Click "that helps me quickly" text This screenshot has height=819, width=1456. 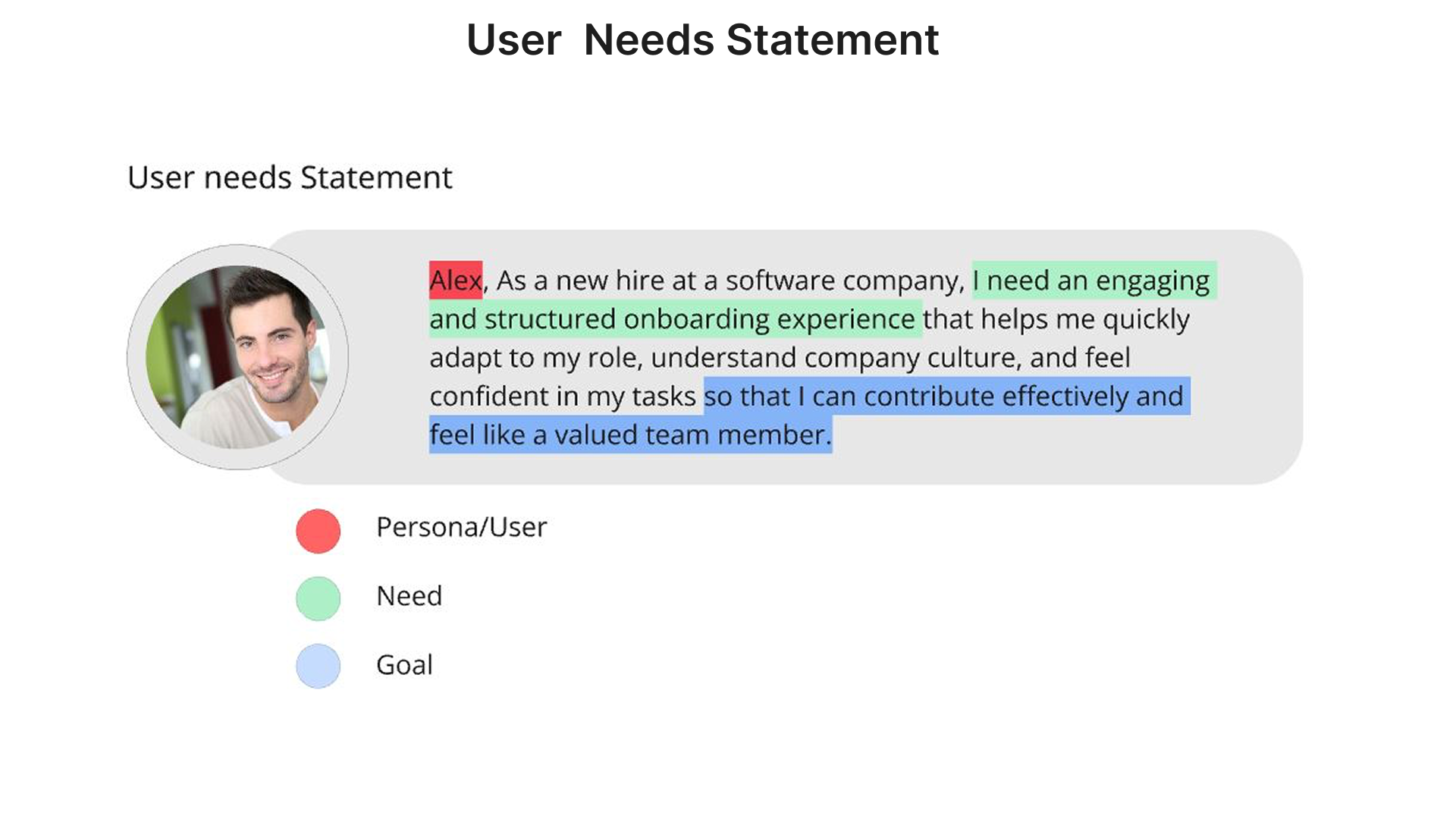point(1056,319)
